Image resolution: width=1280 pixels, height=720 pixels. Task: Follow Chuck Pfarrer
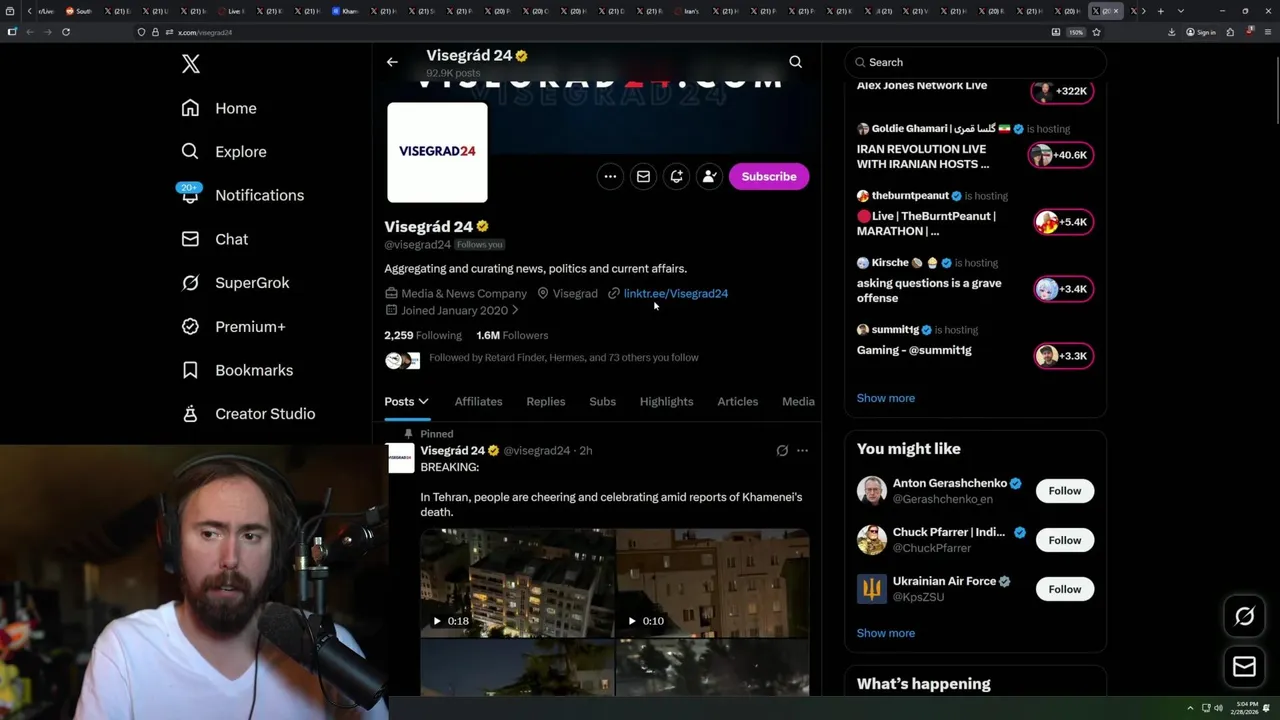[1065, 540]
